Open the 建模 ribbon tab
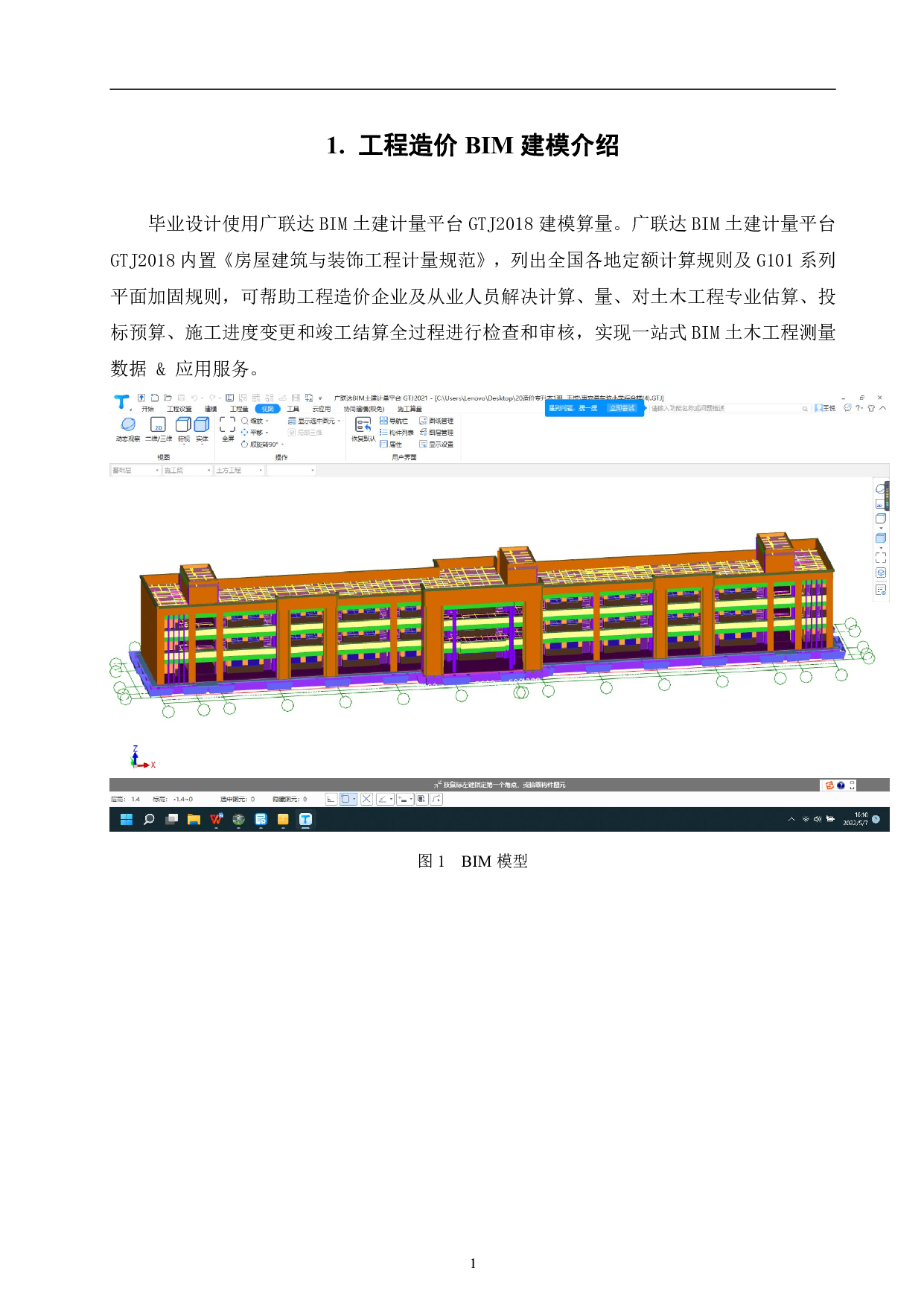 coord(211,409)
